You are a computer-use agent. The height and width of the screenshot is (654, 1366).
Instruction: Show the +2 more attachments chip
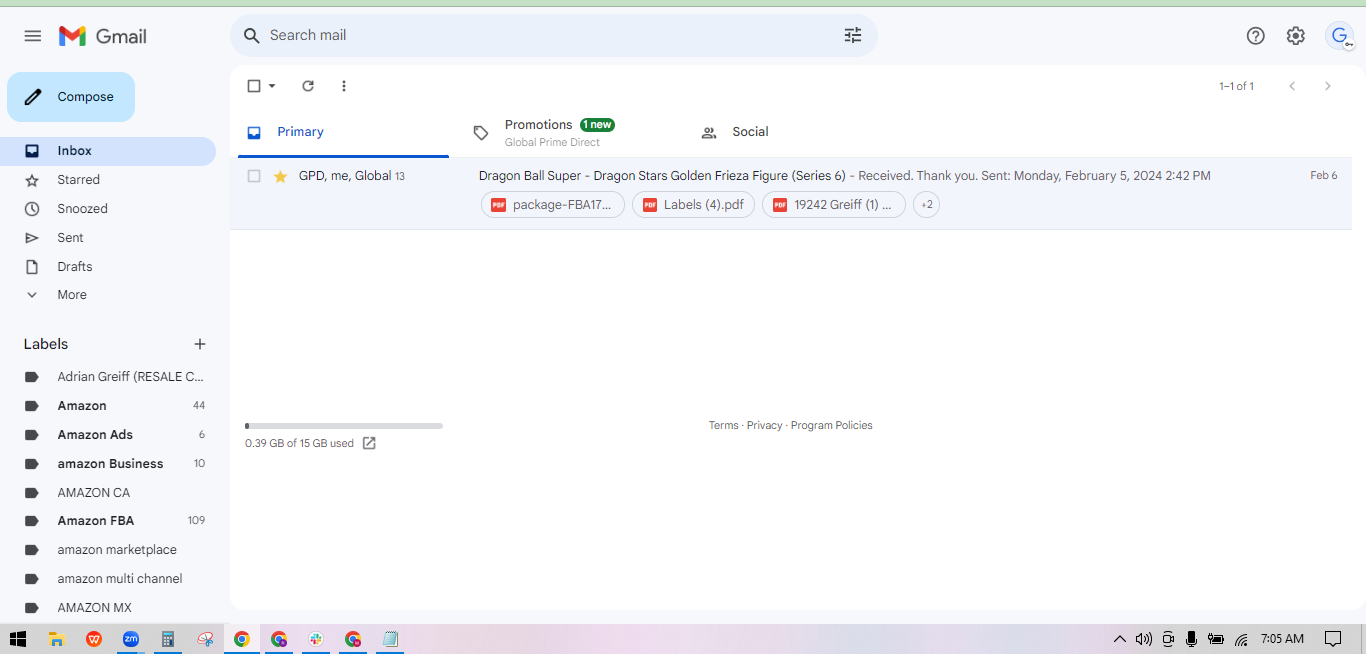(927, 205)
